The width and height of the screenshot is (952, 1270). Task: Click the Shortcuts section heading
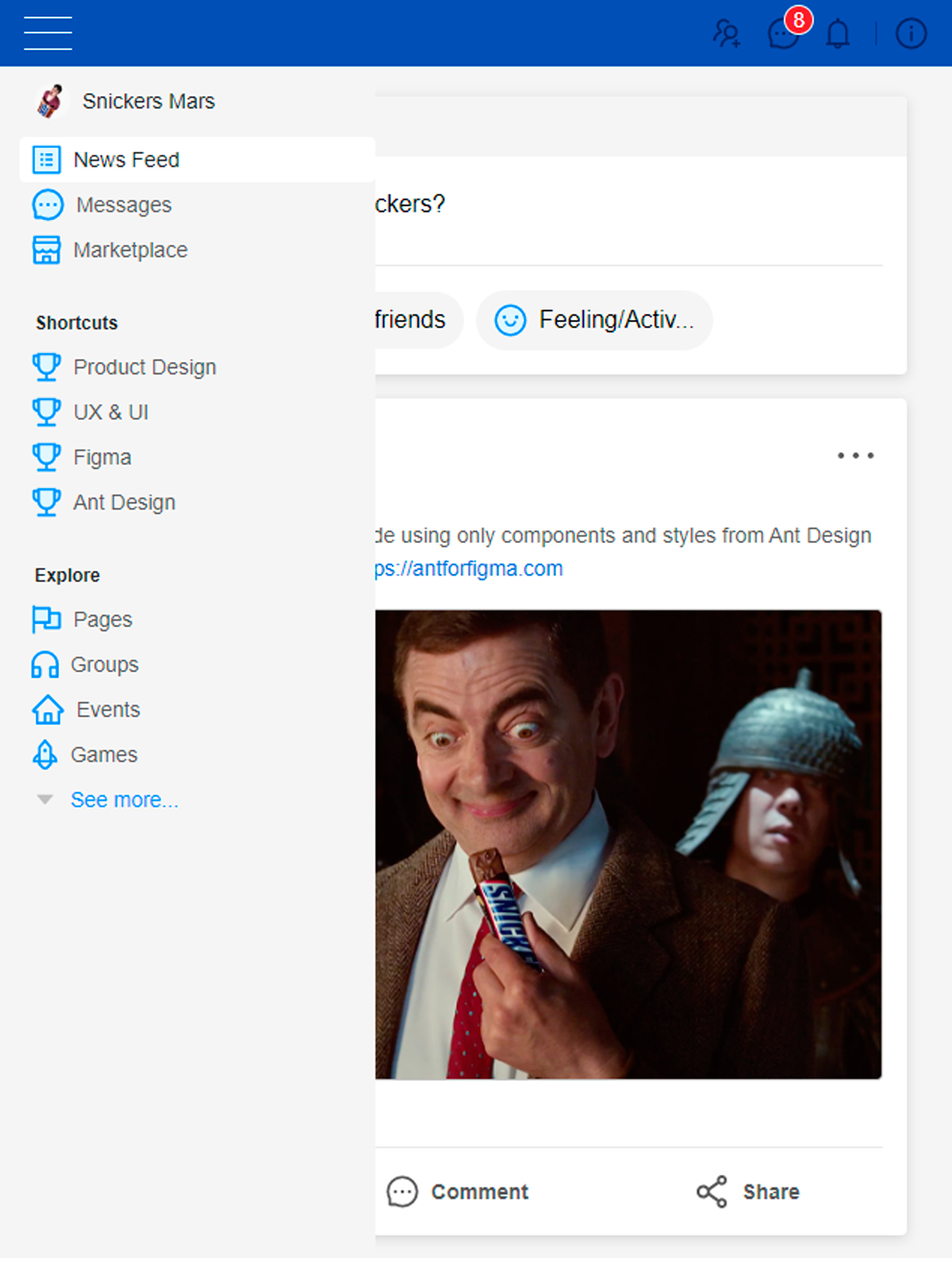pyautogui.click(x=77, y=323)
